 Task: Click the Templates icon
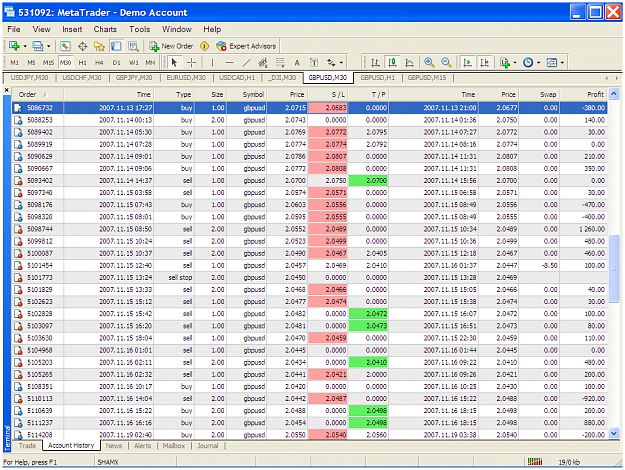(x=552, y=63)
